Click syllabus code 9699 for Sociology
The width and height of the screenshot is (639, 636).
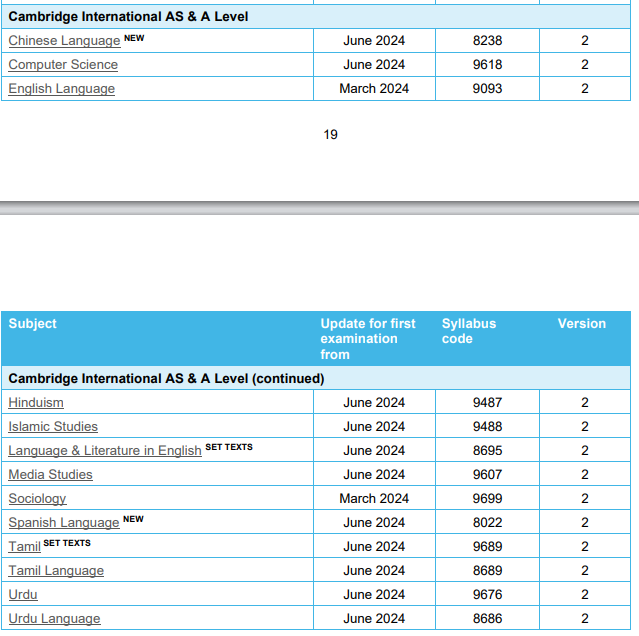click(487, 499)
